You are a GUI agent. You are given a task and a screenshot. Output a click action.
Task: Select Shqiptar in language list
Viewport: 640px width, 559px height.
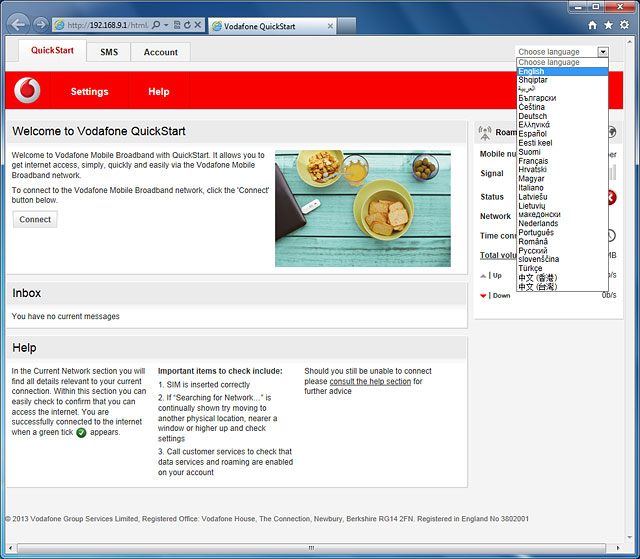562,80
